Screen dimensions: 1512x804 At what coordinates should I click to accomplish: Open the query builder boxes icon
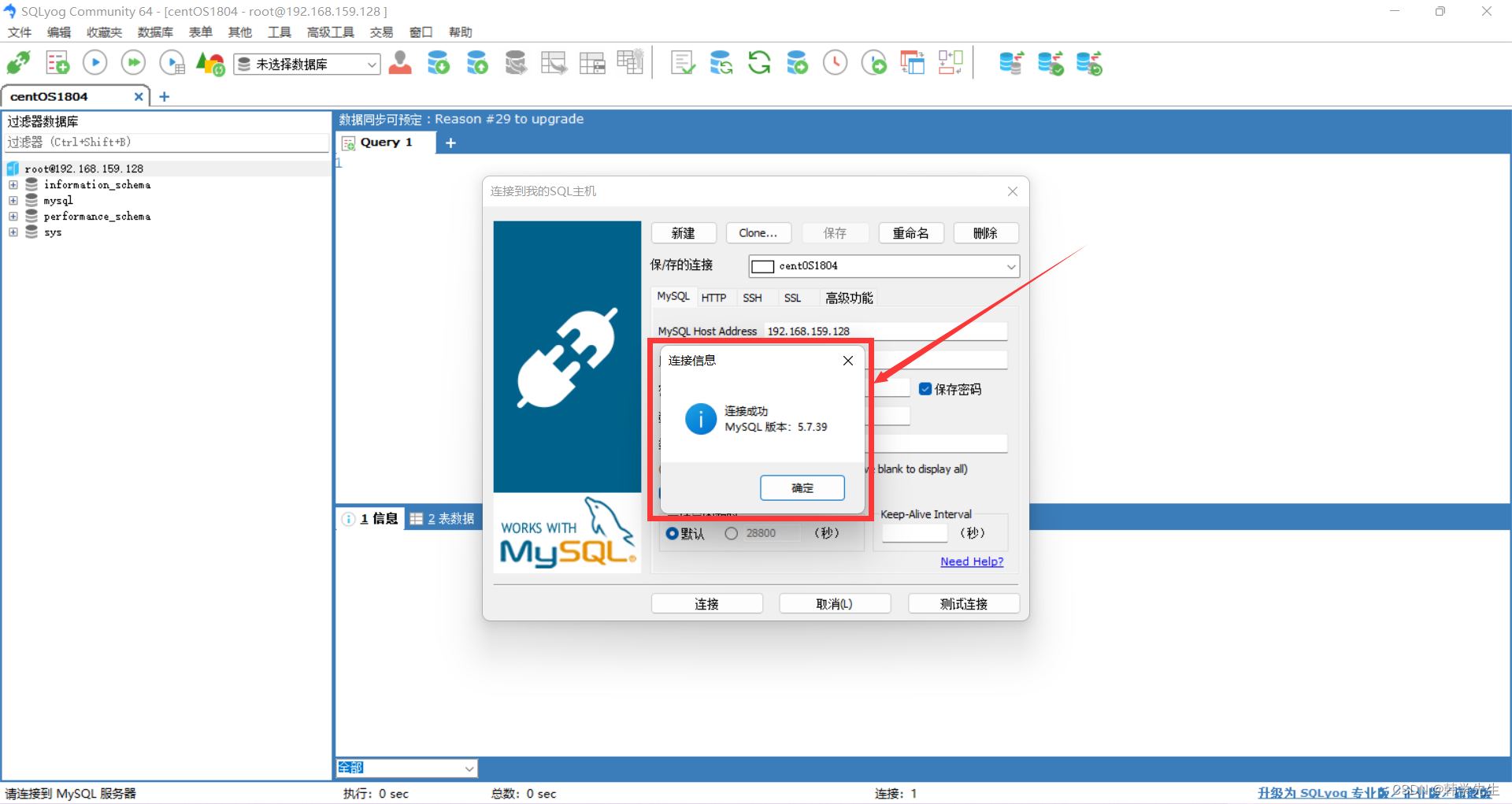tap(951, 62)
